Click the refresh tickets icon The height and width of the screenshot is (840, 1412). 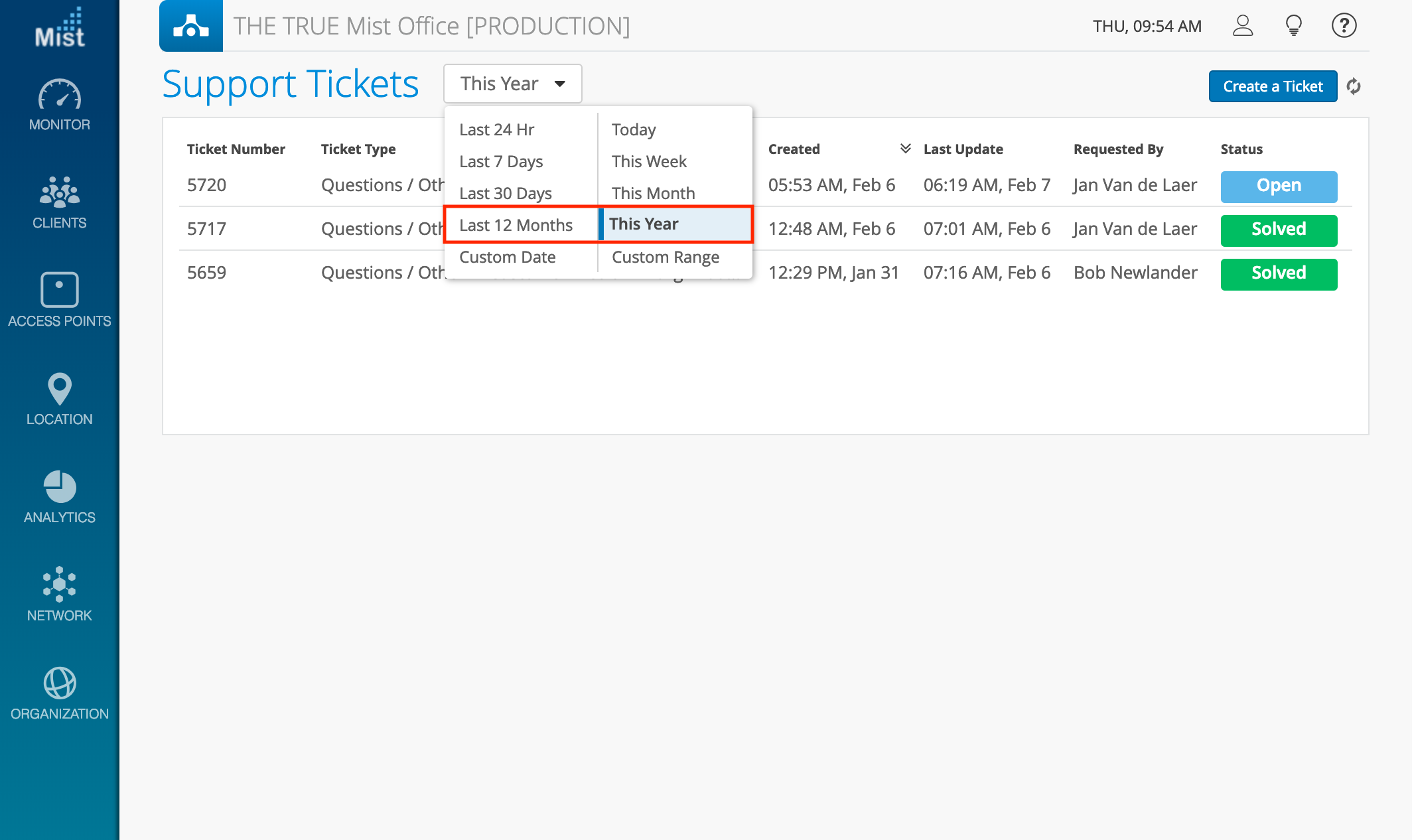point(1354,86)
